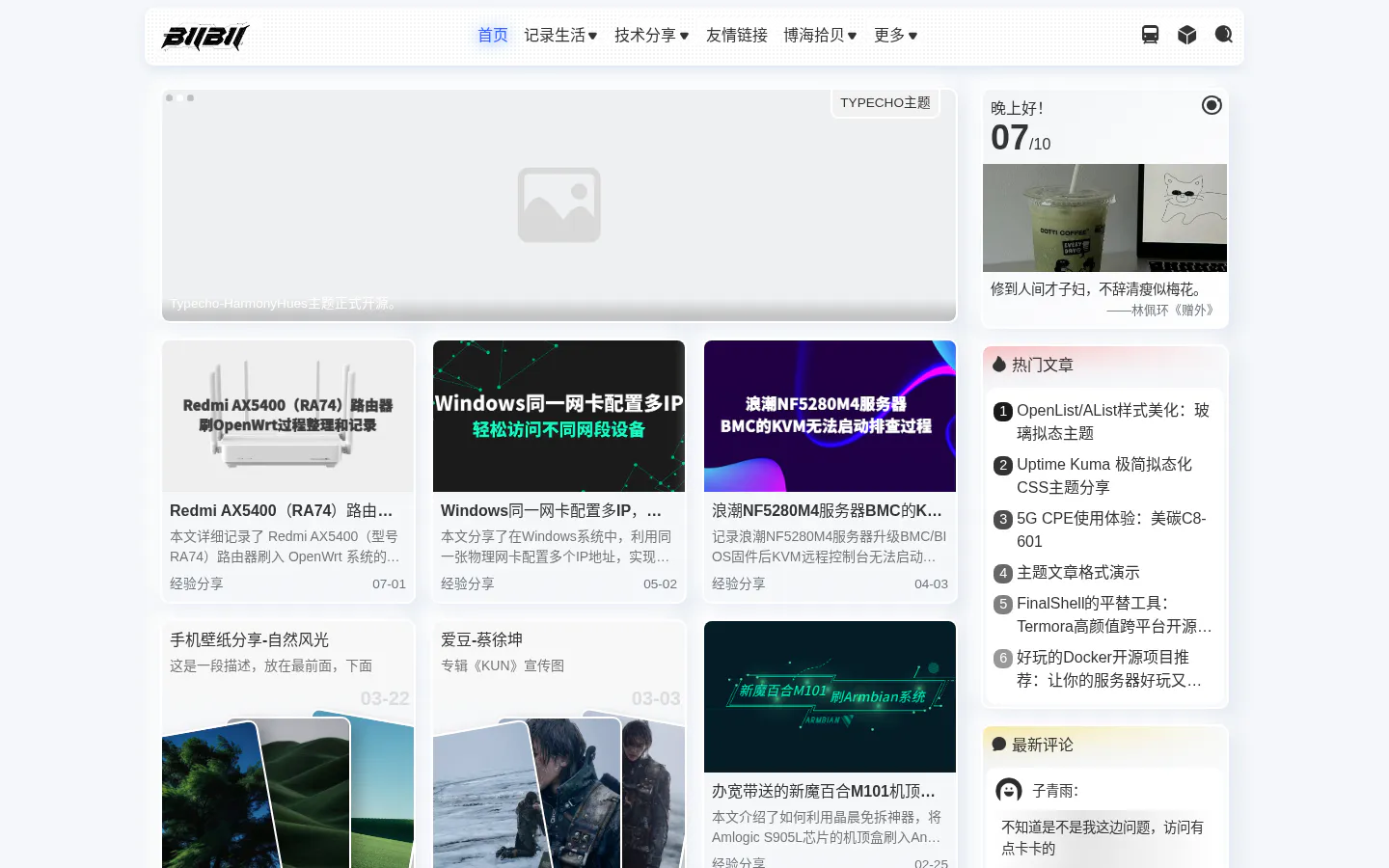The width and height of the screenshot is (1389, 868).
Task: Open hot article OpenList/AList样式美化
Action: pyautogui.click(x=1113, y=421)
